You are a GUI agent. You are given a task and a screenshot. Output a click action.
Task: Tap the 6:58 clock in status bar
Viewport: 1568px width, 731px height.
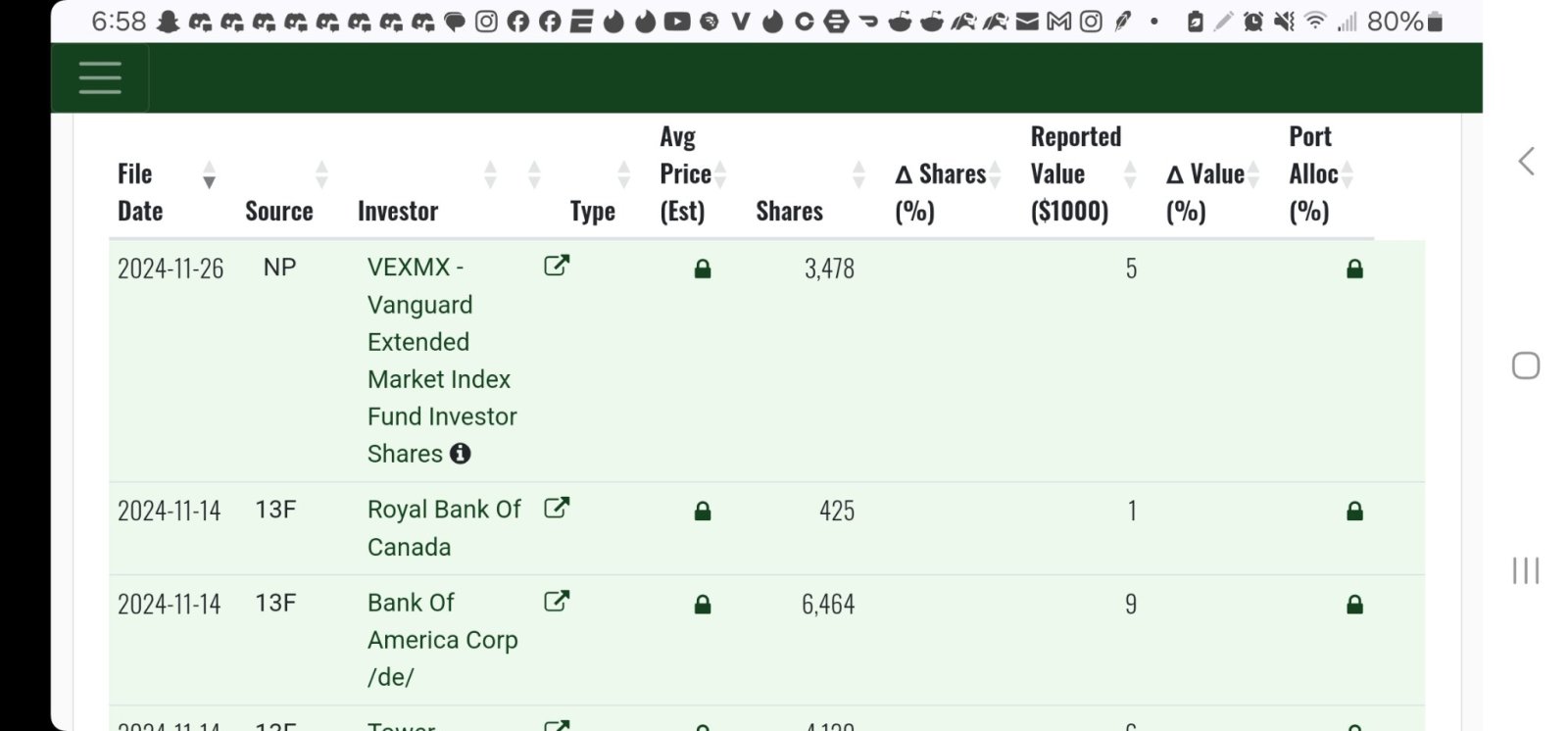[x=119, y=22]
